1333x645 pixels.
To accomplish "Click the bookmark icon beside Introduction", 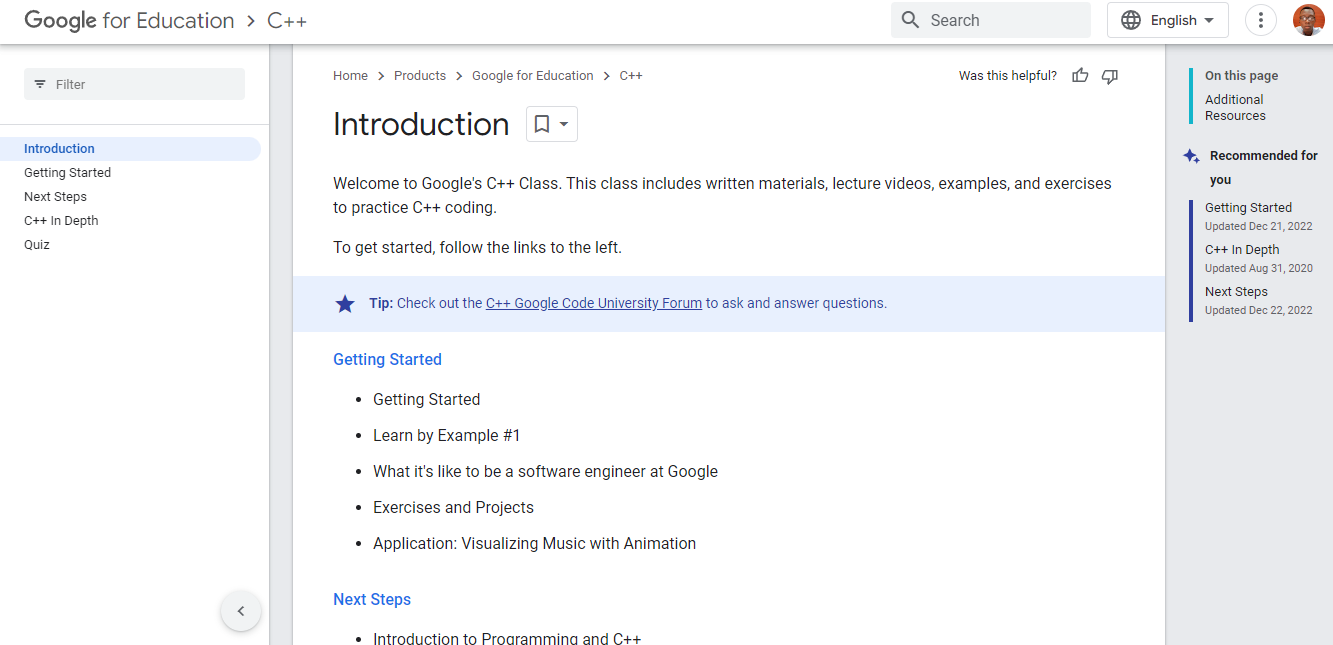I will pos(542,124).
